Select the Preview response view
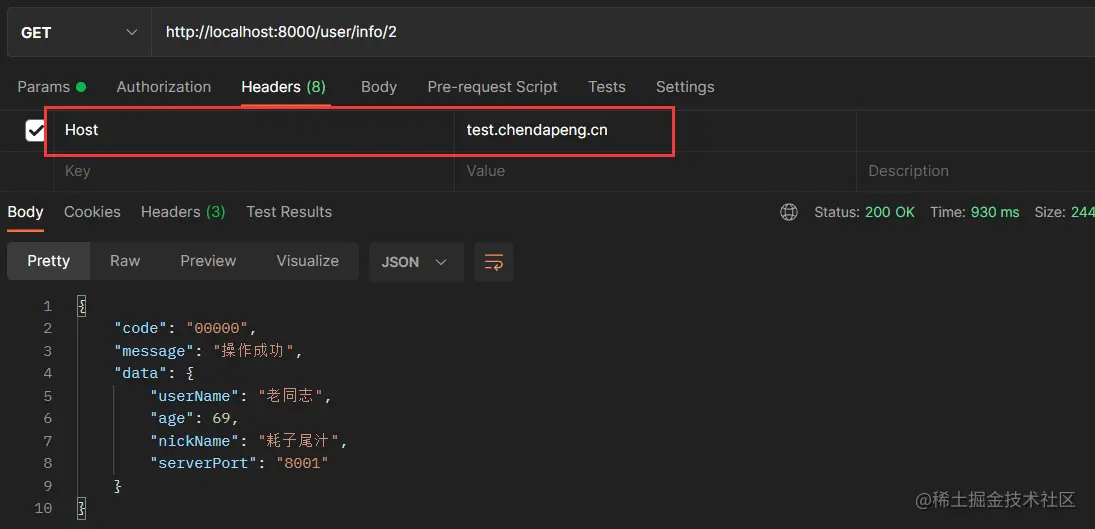The height and width of the screenshot is (529, 1095). pyautogui.click(x=208, y=261)
